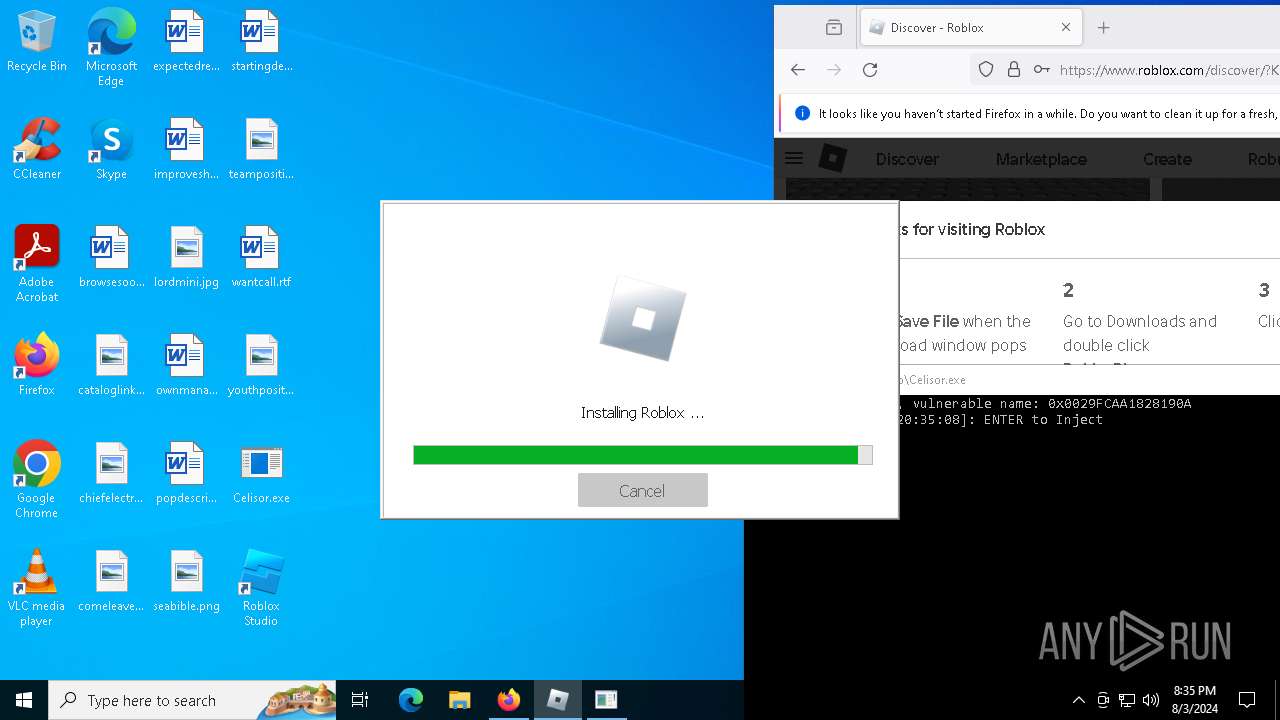
Task: Open Windows Start menu
Action: [x=24, y=700]
